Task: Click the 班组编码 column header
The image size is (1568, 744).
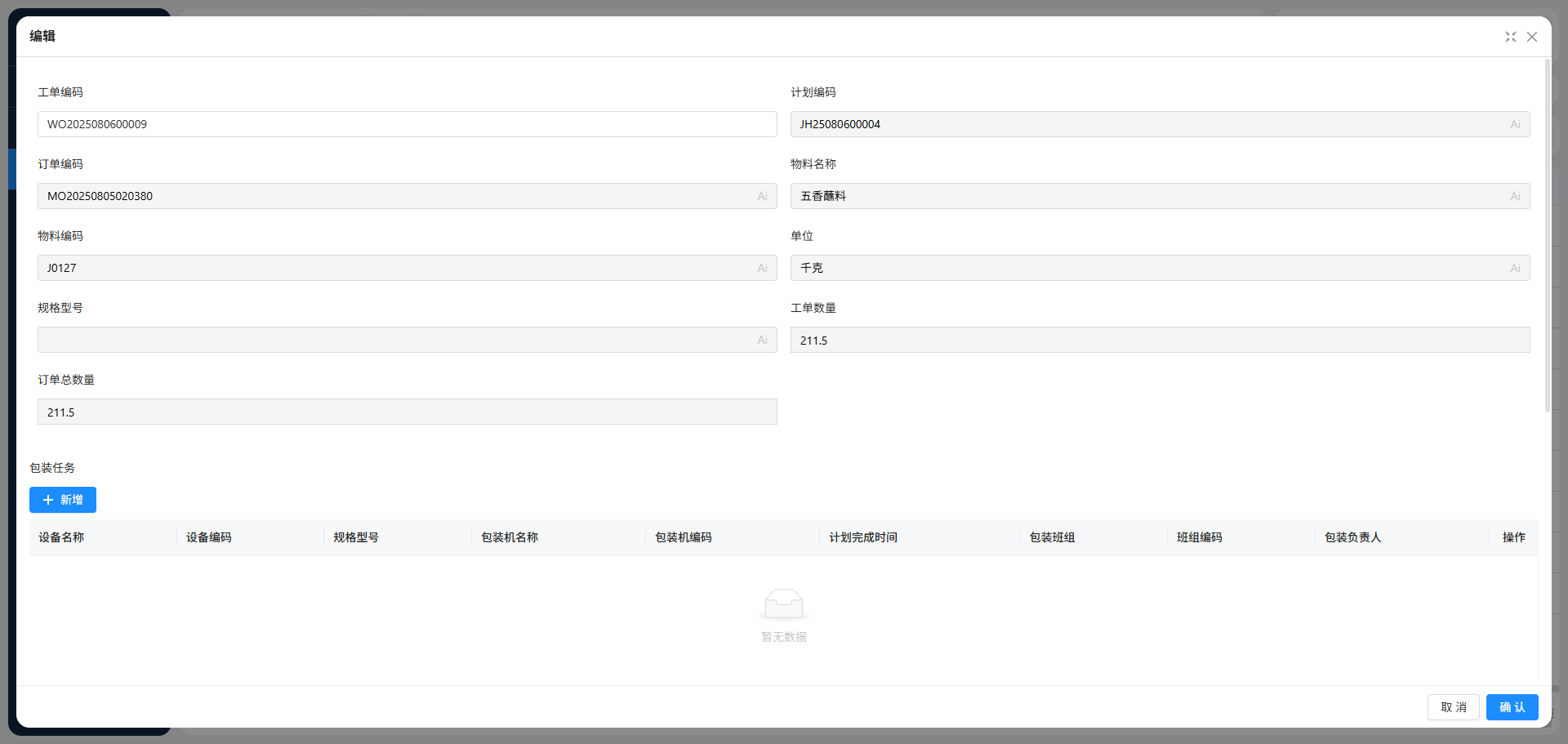Action: coord(1241,537)
